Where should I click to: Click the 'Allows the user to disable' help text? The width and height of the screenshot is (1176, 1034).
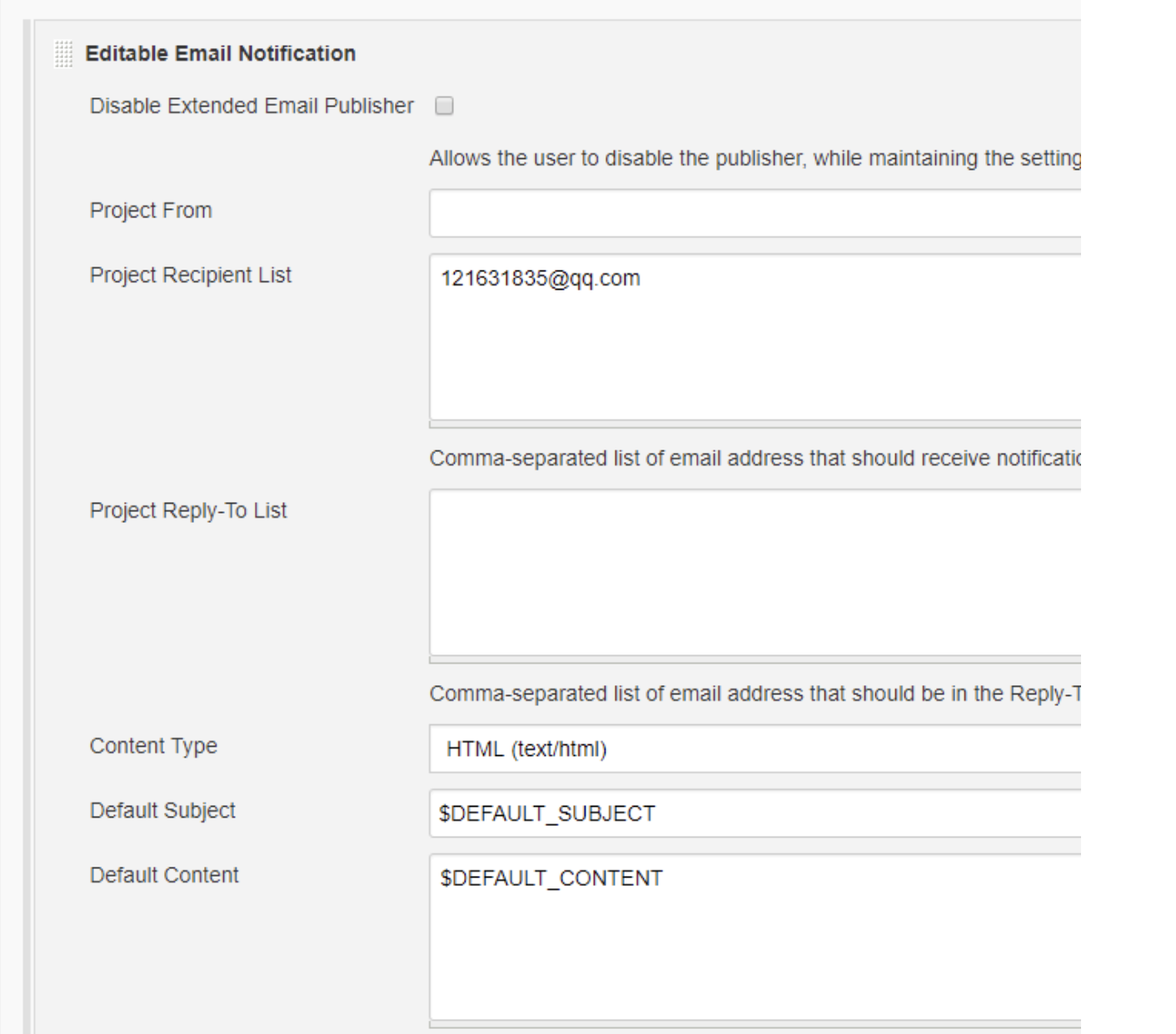pos(755,158)
